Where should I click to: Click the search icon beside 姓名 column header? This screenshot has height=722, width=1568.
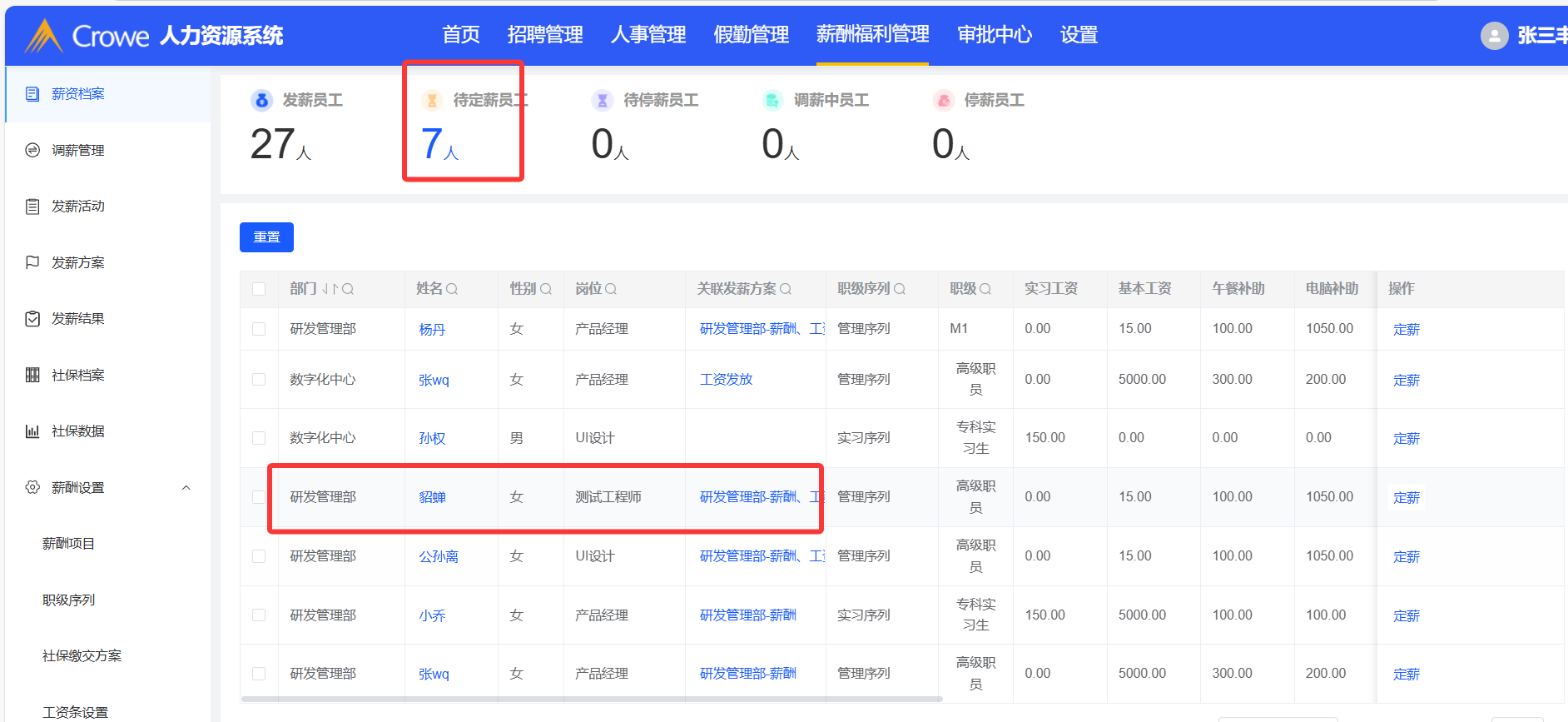click(452, 289)
